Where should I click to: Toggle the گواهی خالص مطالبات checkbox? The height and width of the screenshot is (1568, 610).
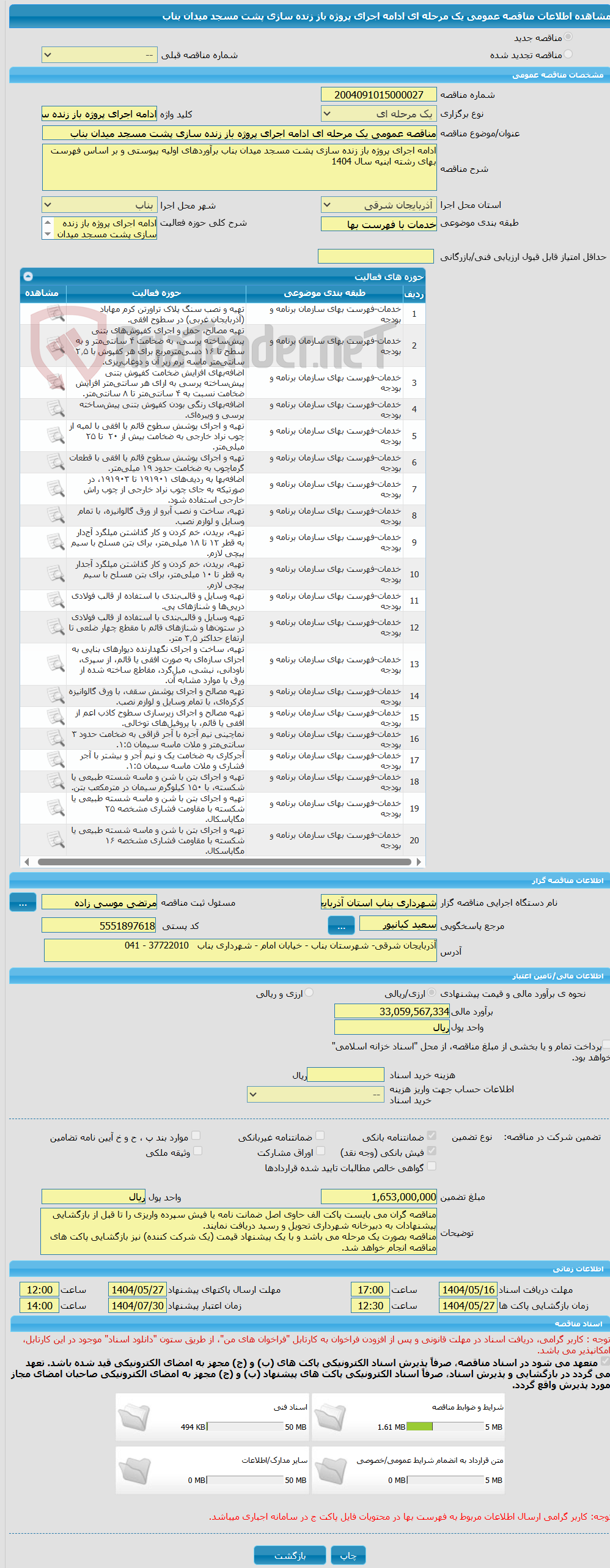point(432,1166)
